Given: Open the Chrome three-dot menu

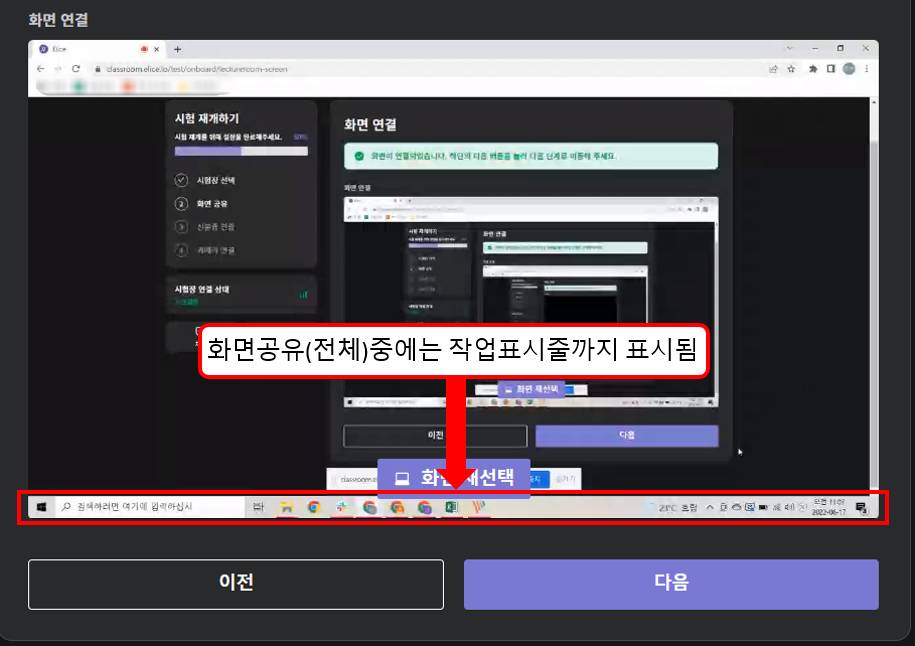Looking at the screenshot, I should pyautogui.click(x=866, y=69).
